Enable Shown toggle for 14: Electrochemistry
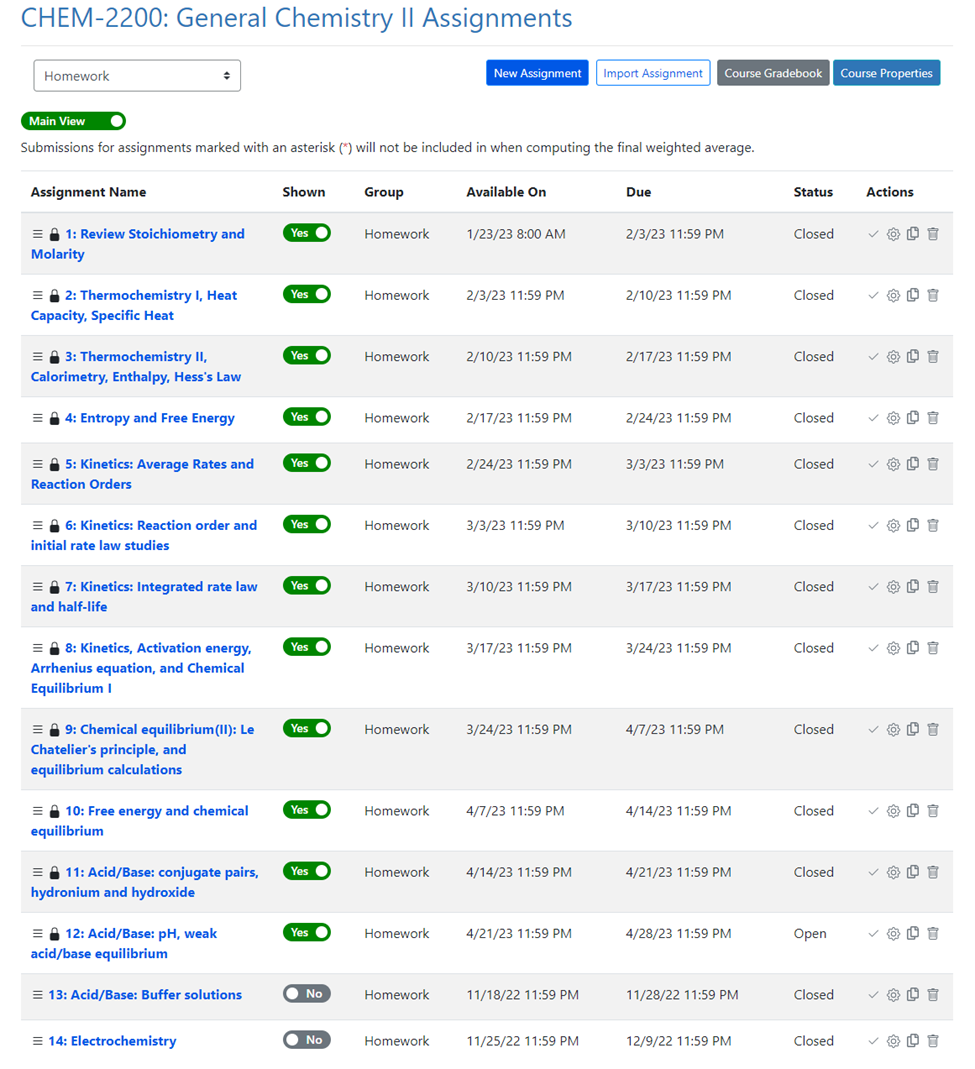 pyautogui.click(x=306, y=1040)
